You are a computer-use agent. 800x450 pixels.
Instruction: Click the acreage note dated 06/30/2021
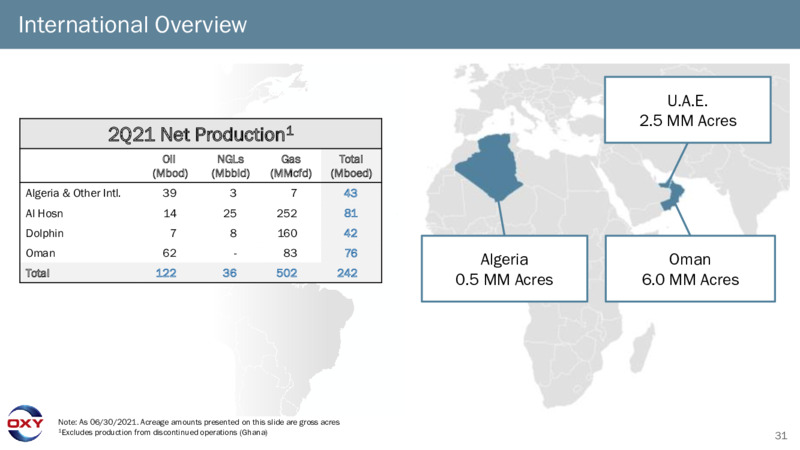tap(198, 422)
